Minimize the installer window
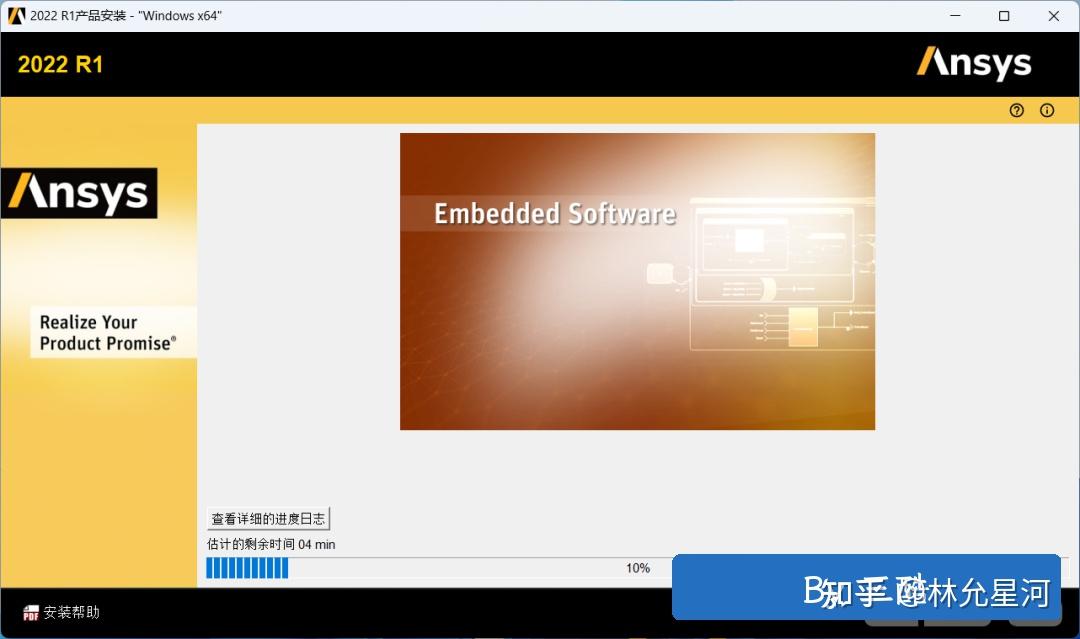Image resolution: width=1080 pixels, height=639 pixels. click(x=956, y=16)
